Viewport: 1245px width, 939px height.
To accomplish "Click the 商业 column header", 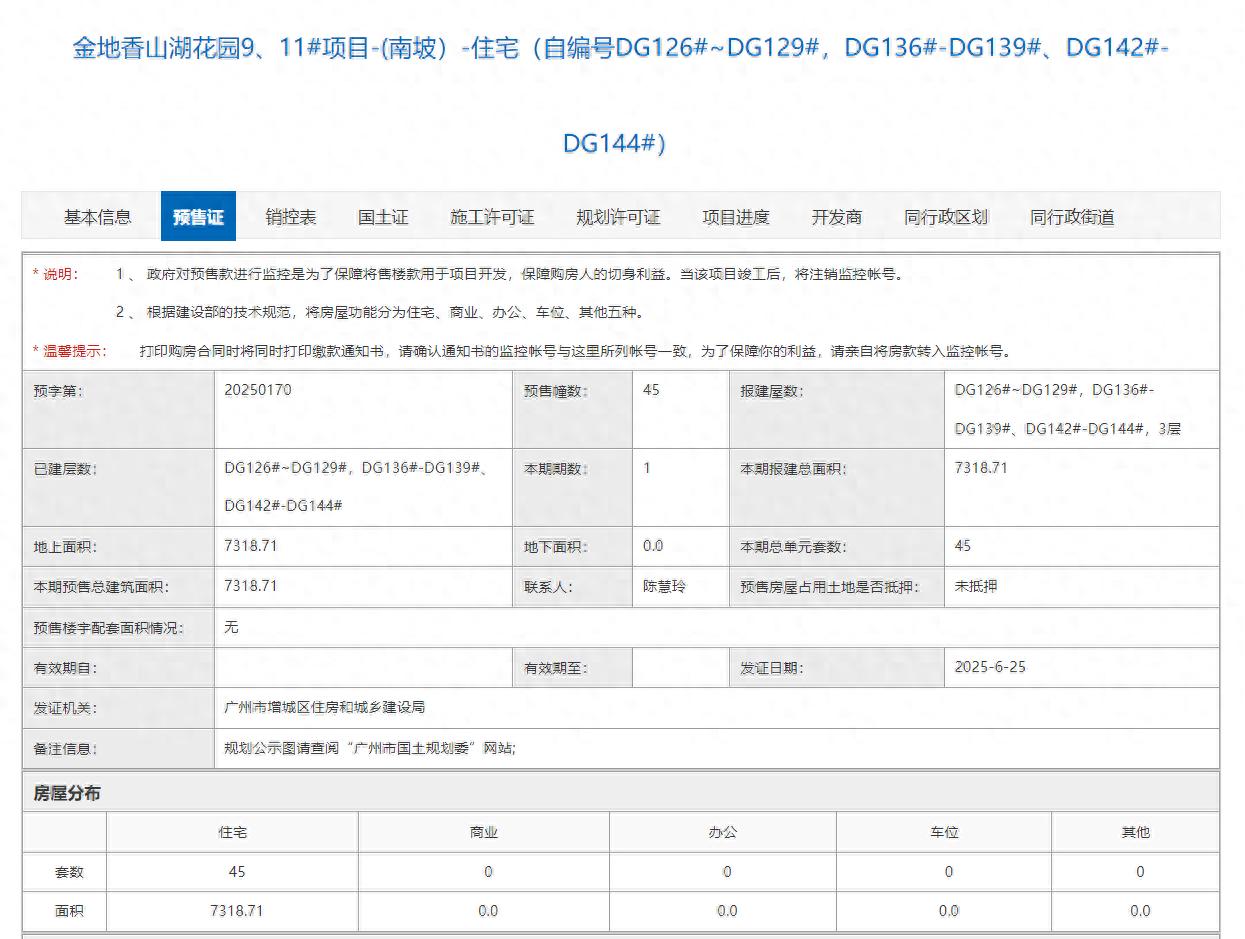I will [x=484, y=832].
